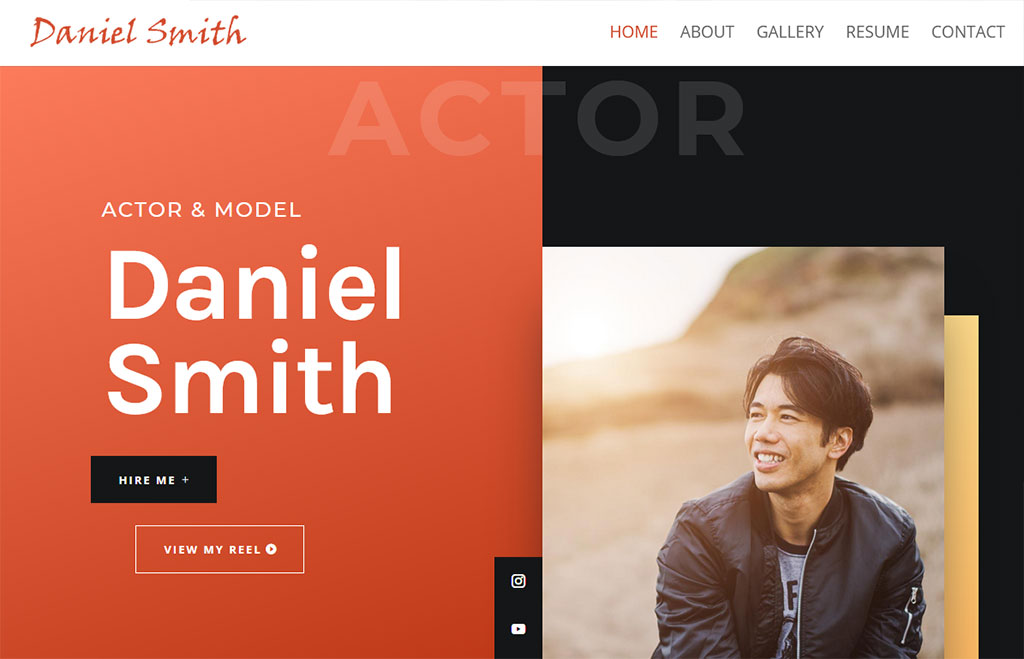
Task: Click the yellow accent block beside the photo
Action: pyautogui.click(x=961, y=487)
